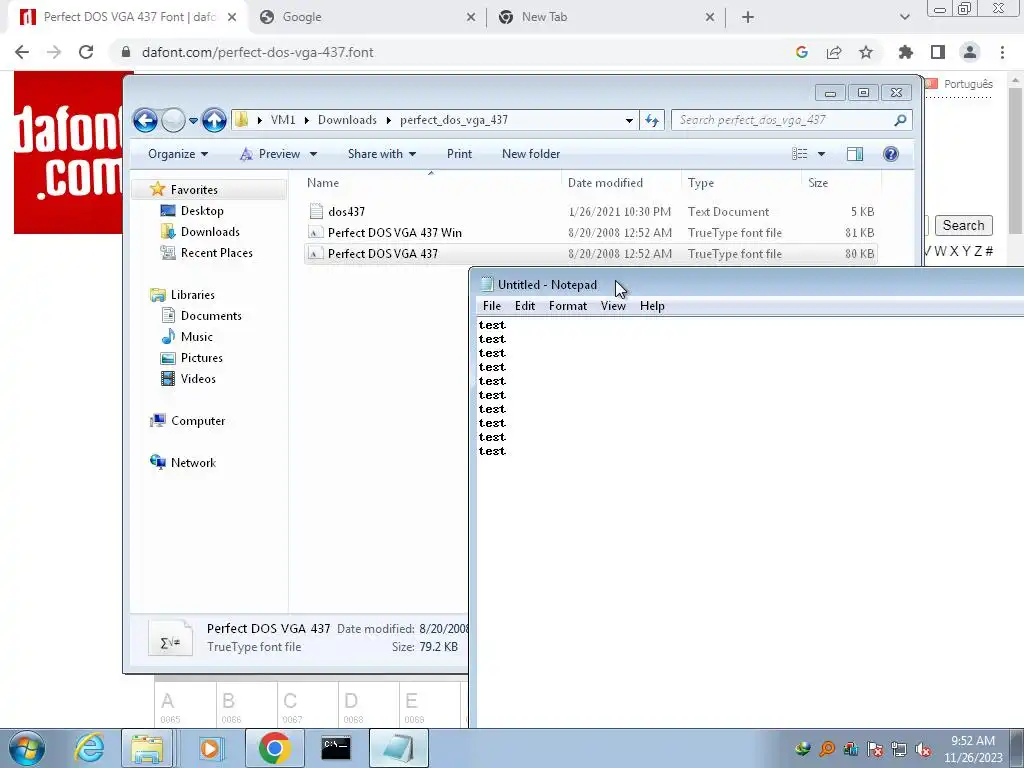Open the view options dropdown arrow

click(822, 154)
